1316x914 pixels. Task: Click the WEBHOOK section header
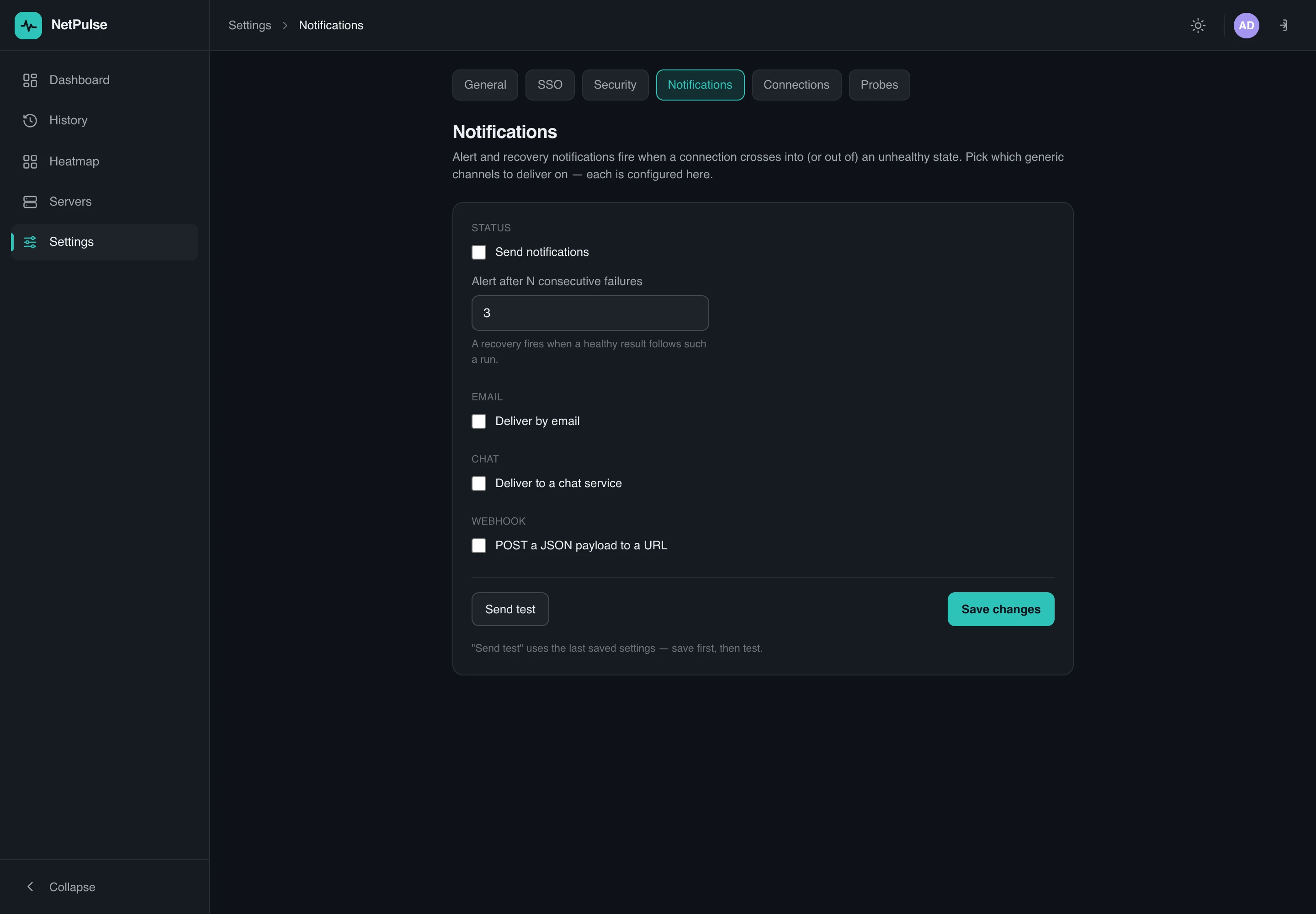[x=498, y=521]
